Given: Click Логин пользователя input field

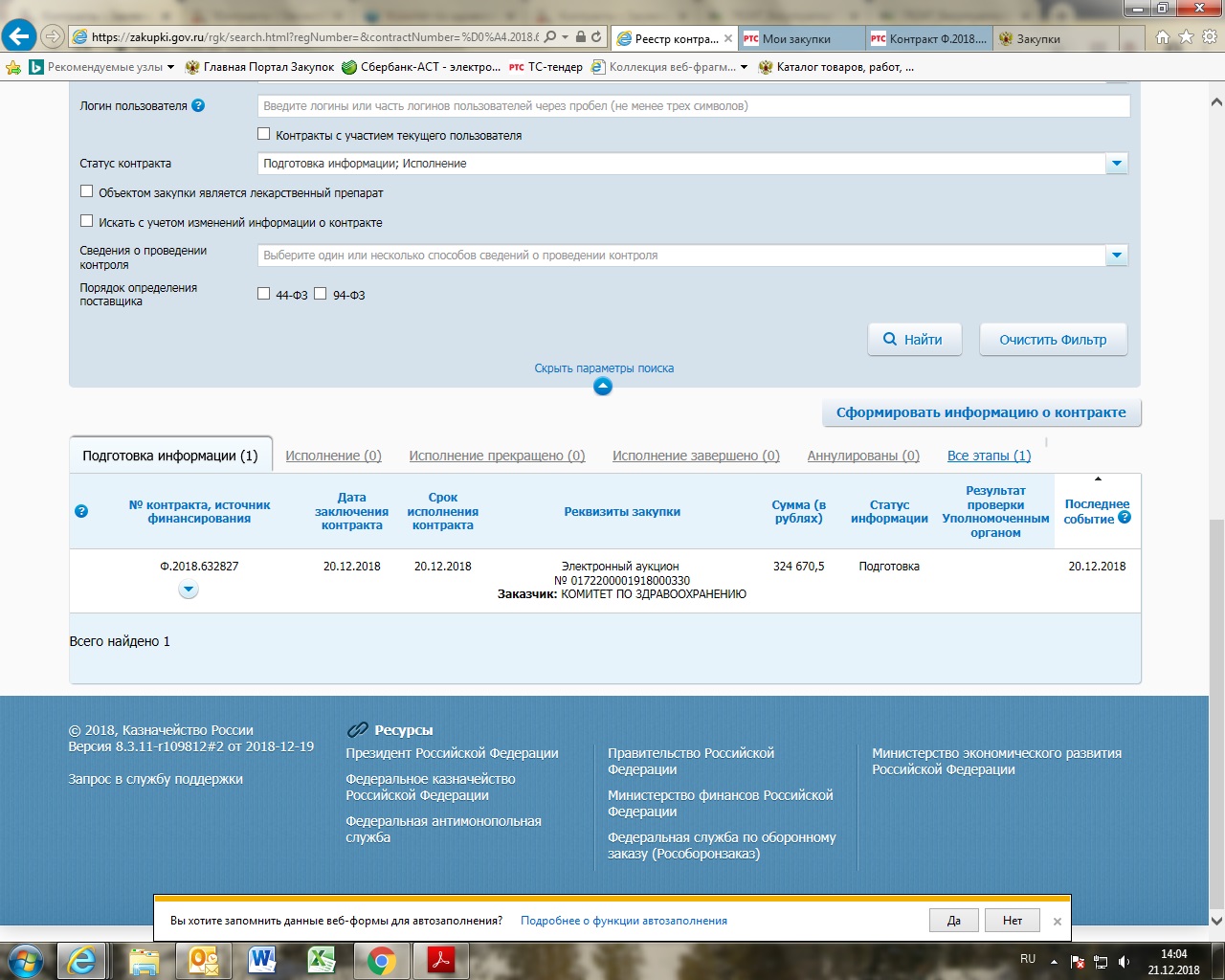Looking at the screenshot, I should coord(694,106).
